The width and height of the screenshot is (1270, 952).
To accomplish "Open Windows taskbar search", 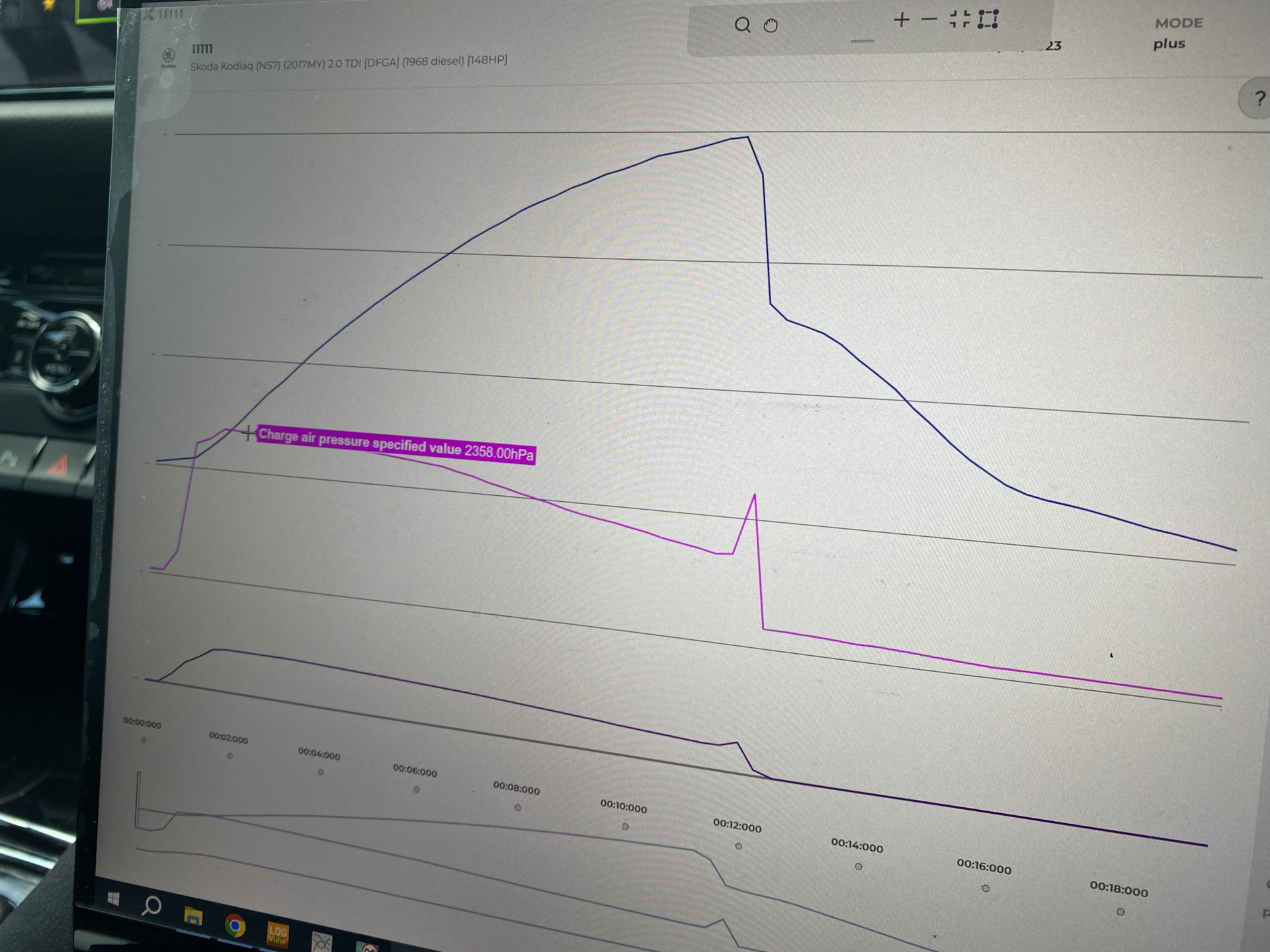I will coord(151,906).
